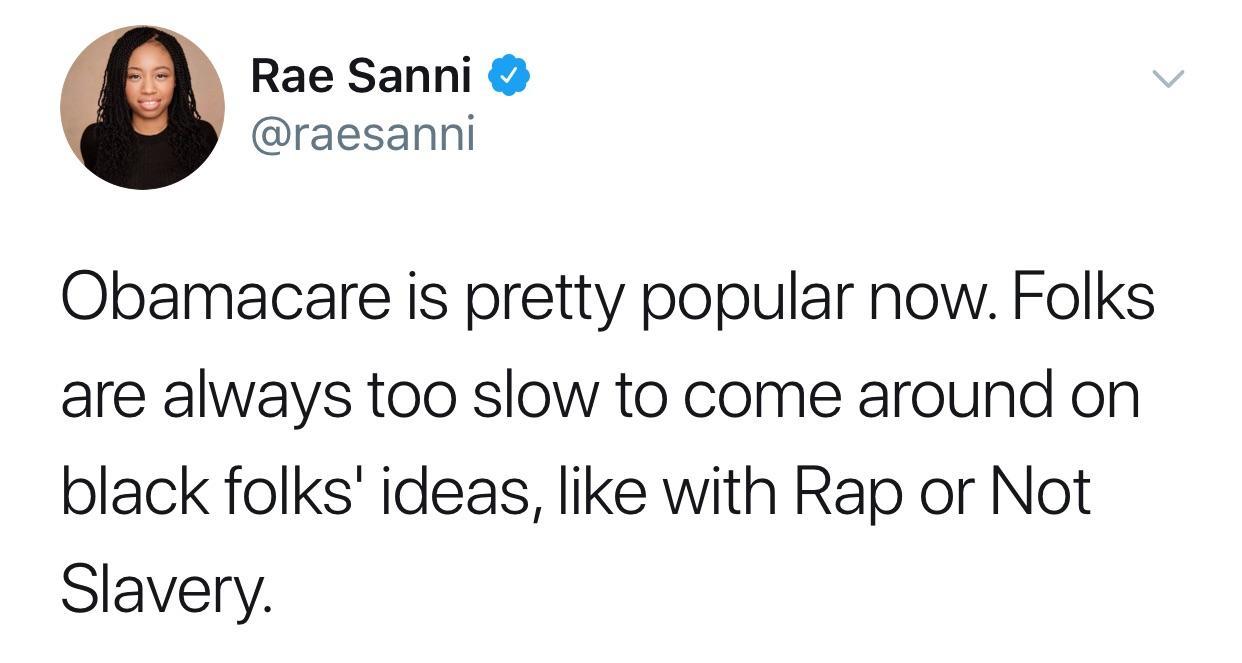Open Rae Sanni's round profile photo
1242x663 pixels.
coord(142,107)
